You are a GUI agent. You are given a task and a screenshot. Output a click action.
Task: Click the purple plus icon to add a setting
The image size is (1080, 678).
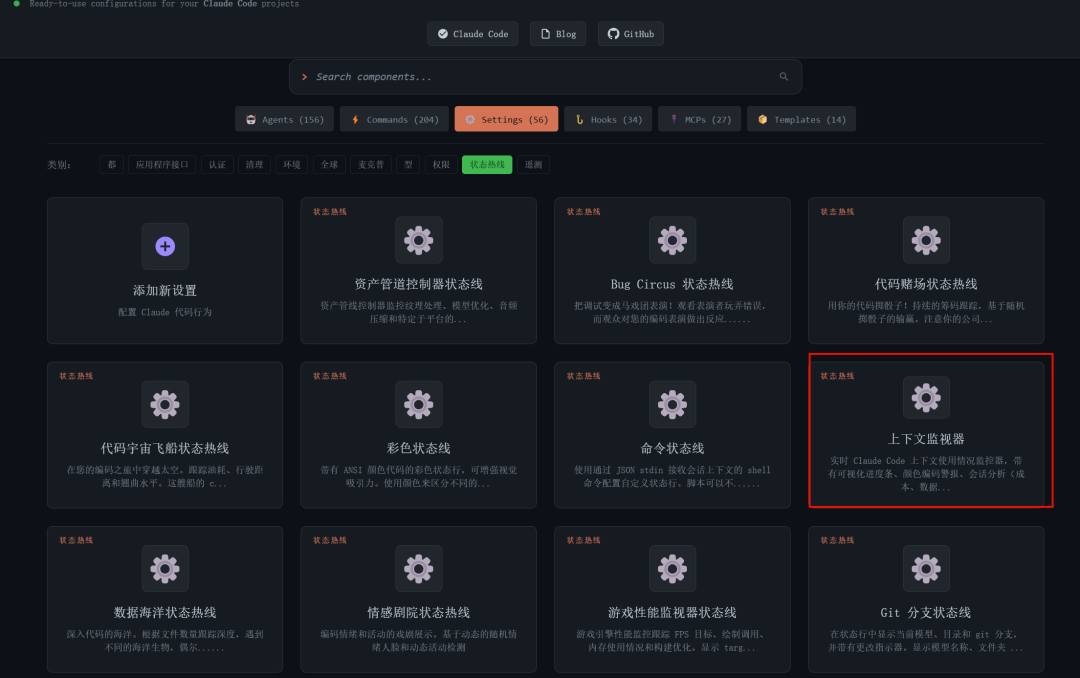(165, 246)
